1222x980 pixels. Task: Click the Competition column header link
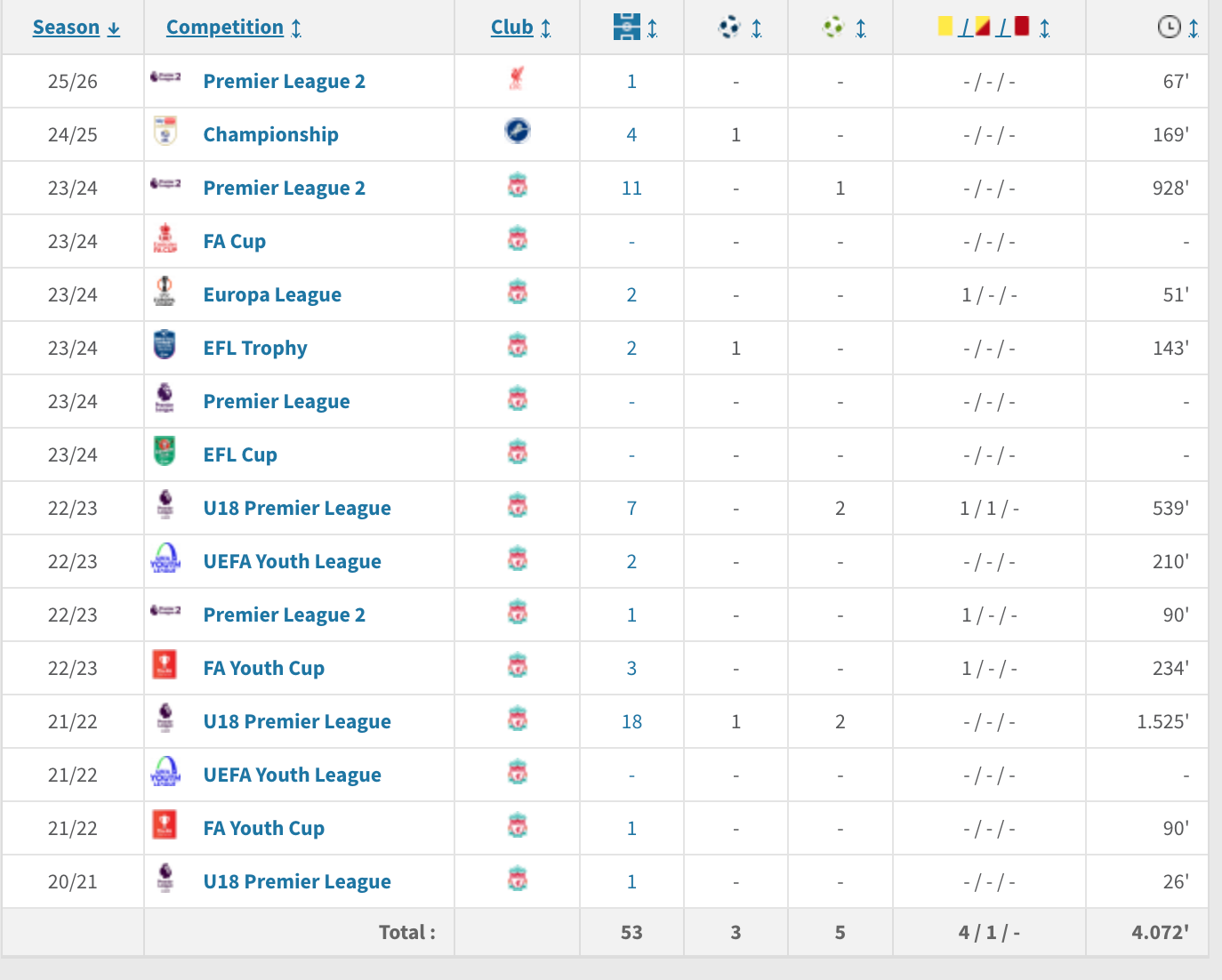pos(224,28)
